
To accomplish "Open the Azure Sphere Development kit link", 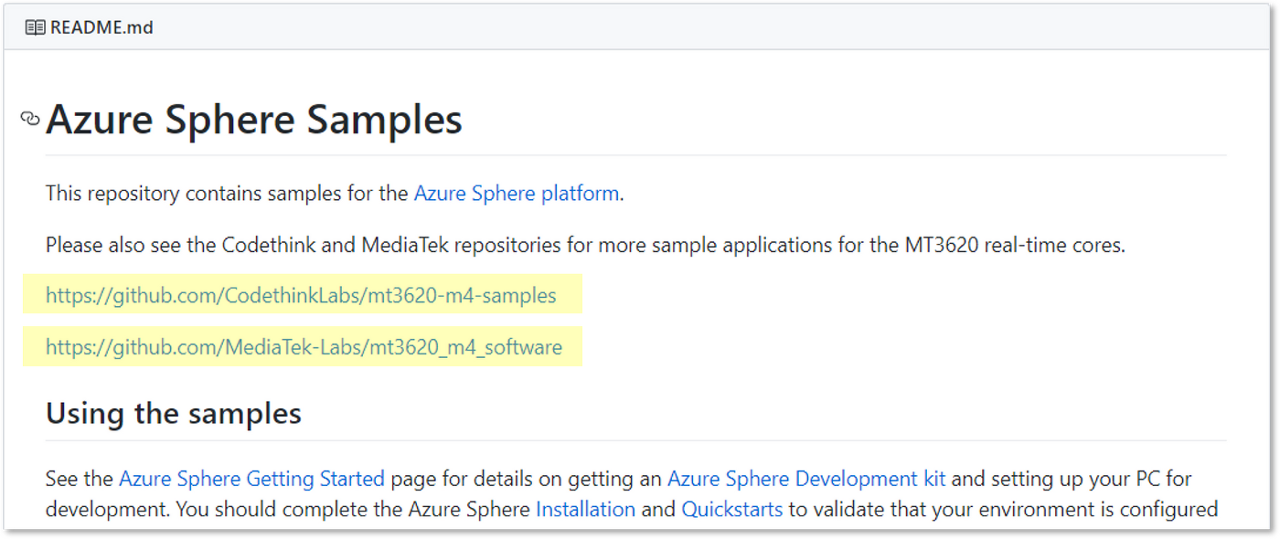I will tap(806, 478).
